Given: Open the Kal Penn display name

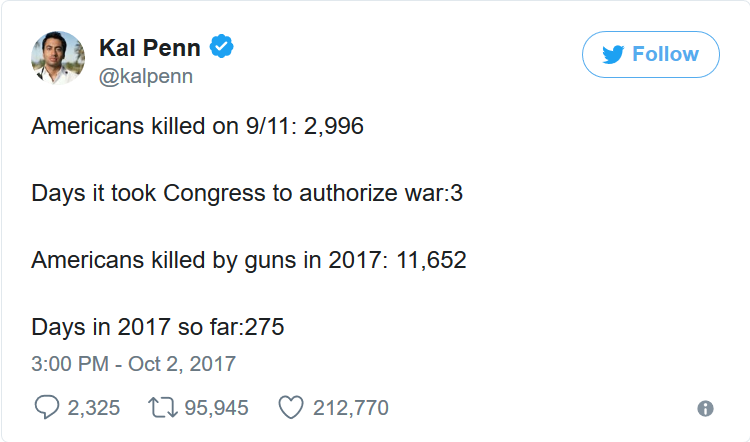Looking at the screenshot, I should click(150, 48).
